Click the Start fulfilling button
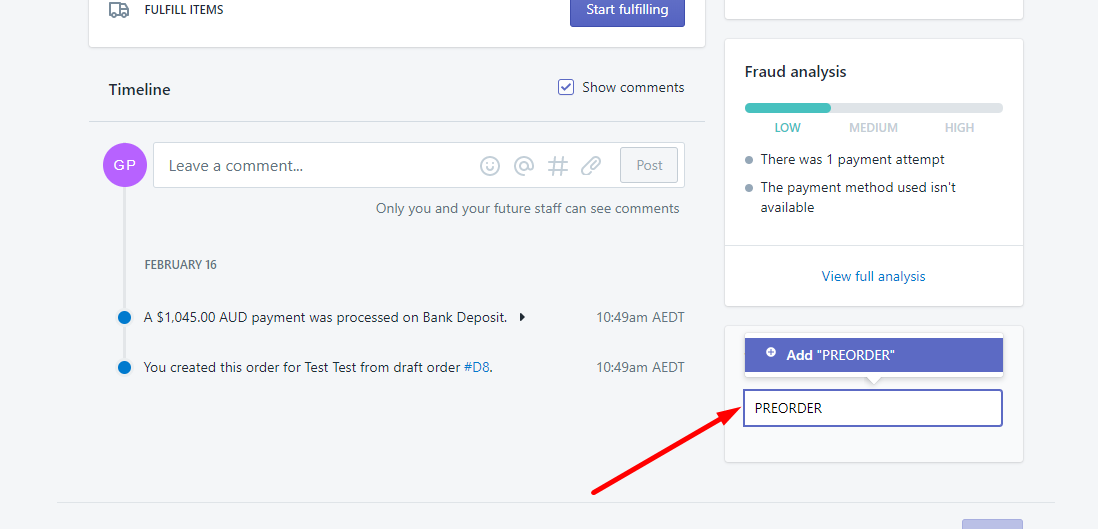 627,11
